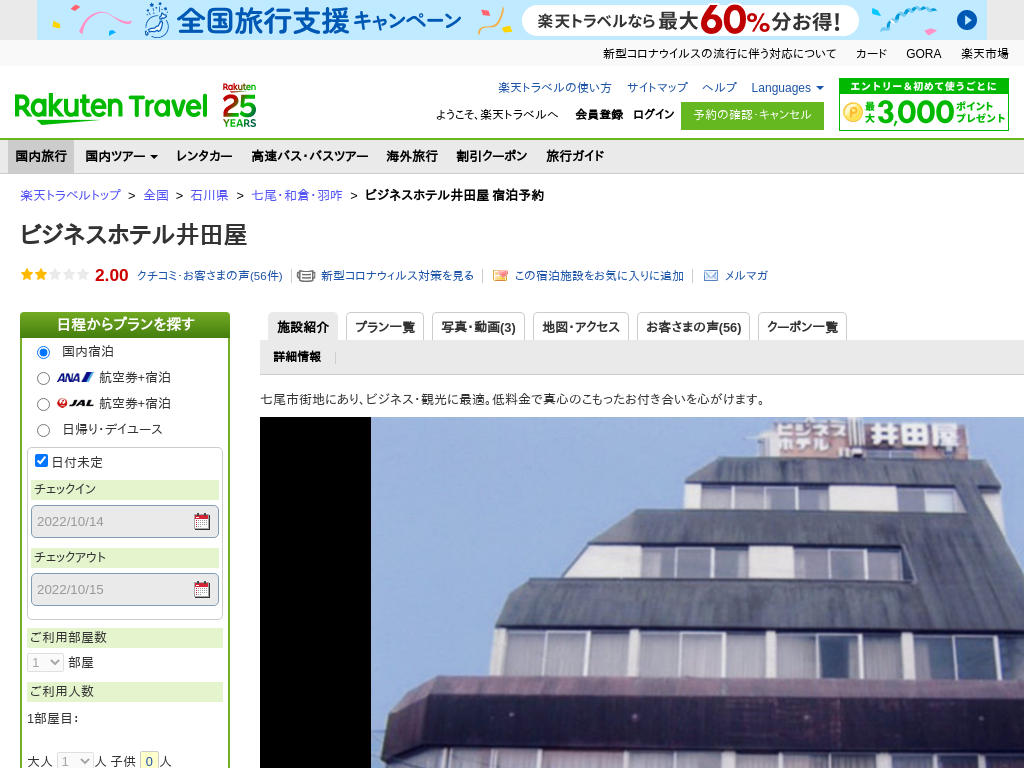
Task: Select 日帰り・デイユース radio button
Action: 43,430
